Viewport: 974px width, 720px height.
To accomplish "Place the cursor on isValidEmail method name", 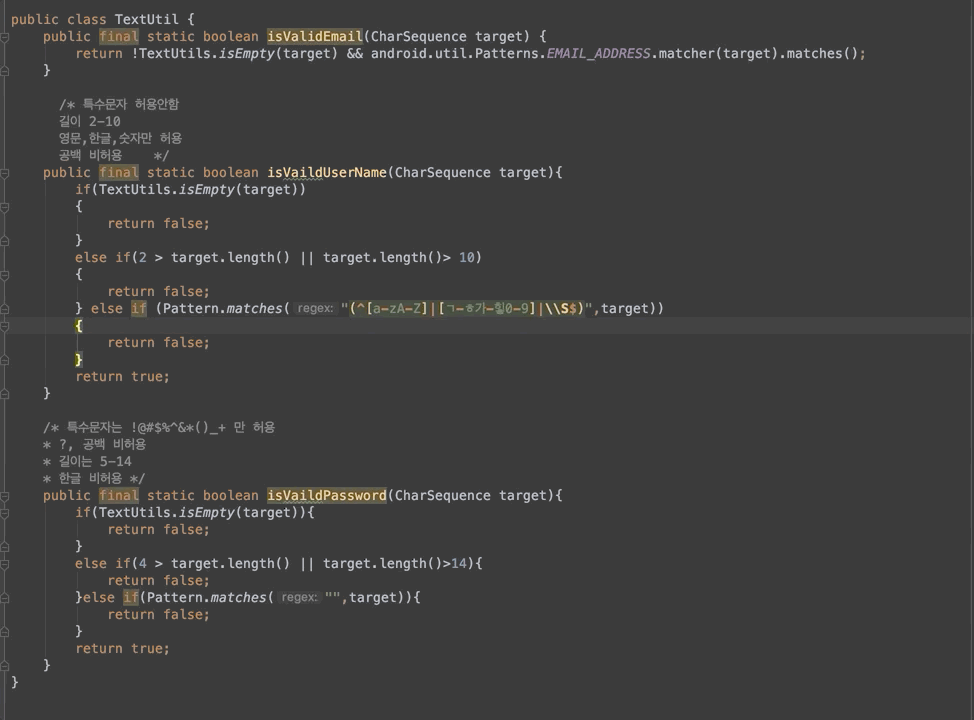I will tap(314, 37).
